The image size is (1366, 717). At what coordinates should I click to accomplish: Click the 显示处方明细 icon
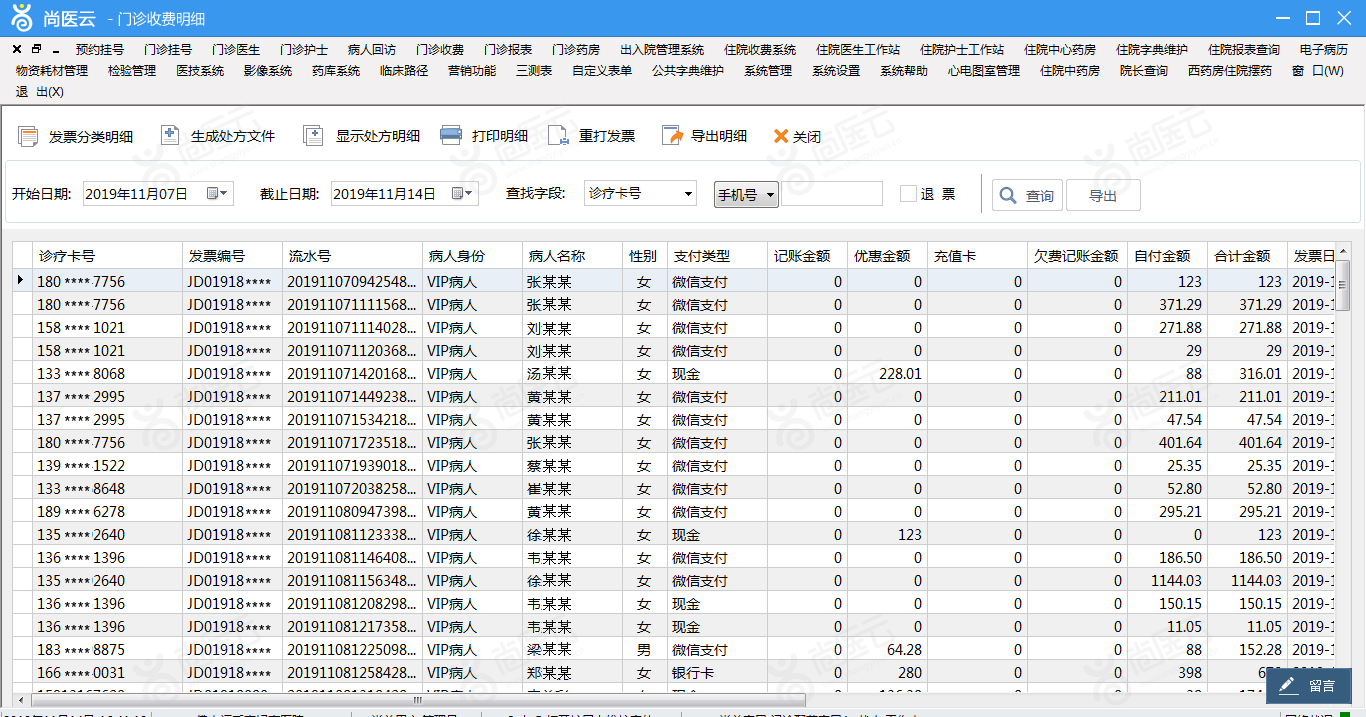[313, 136]
